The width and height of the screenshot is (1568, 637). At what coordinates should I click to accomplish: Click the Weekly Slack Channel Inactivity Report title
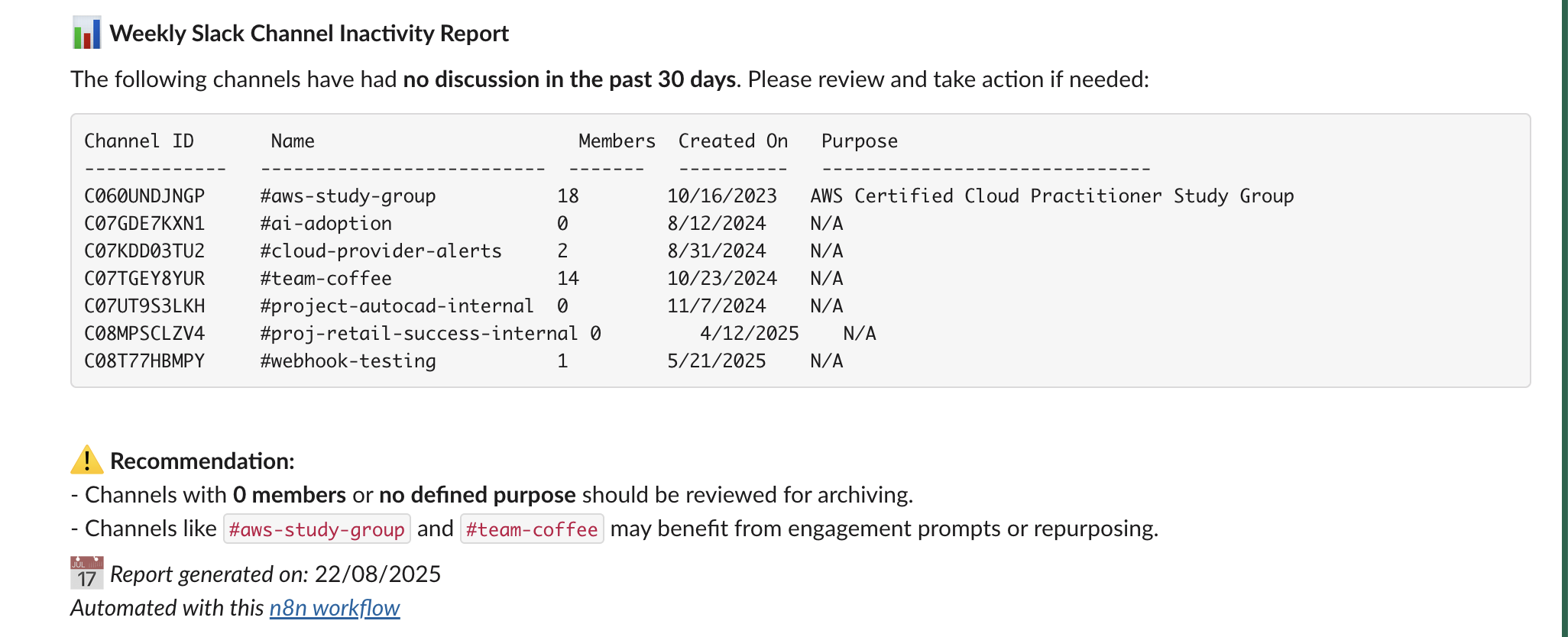309,34
